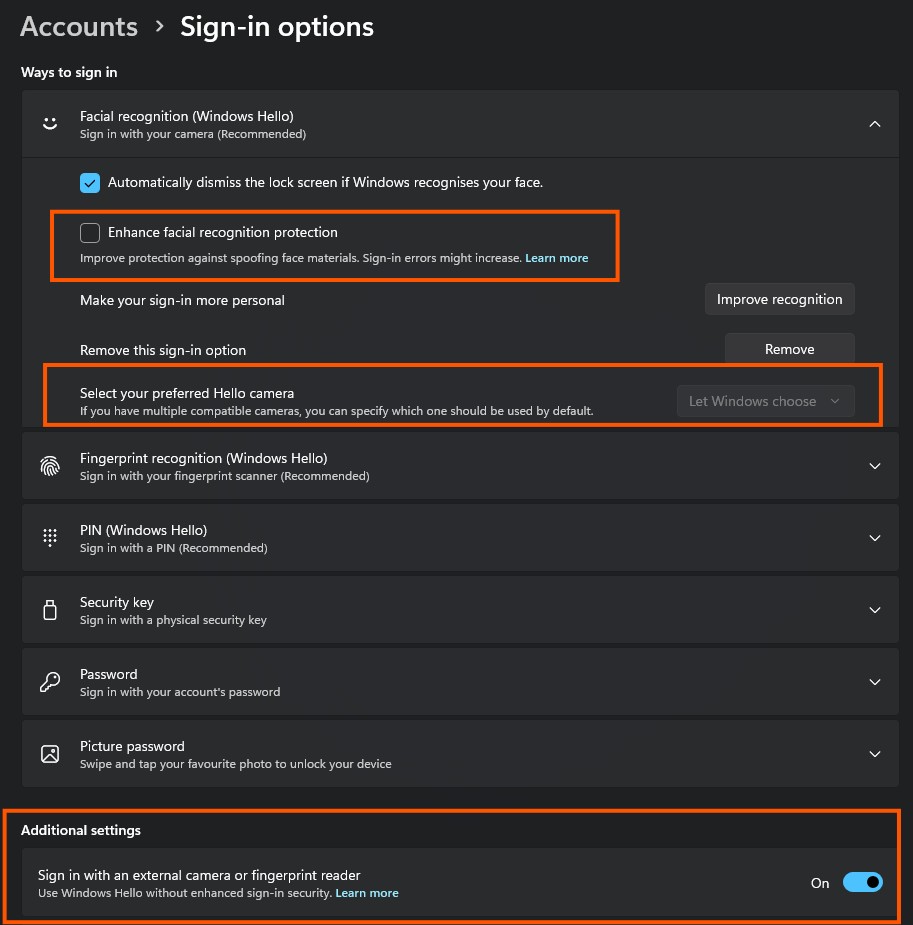Screen dimensions: 913x925
Task: Click the Security key USB icon
Action: [x=49, y=610]
